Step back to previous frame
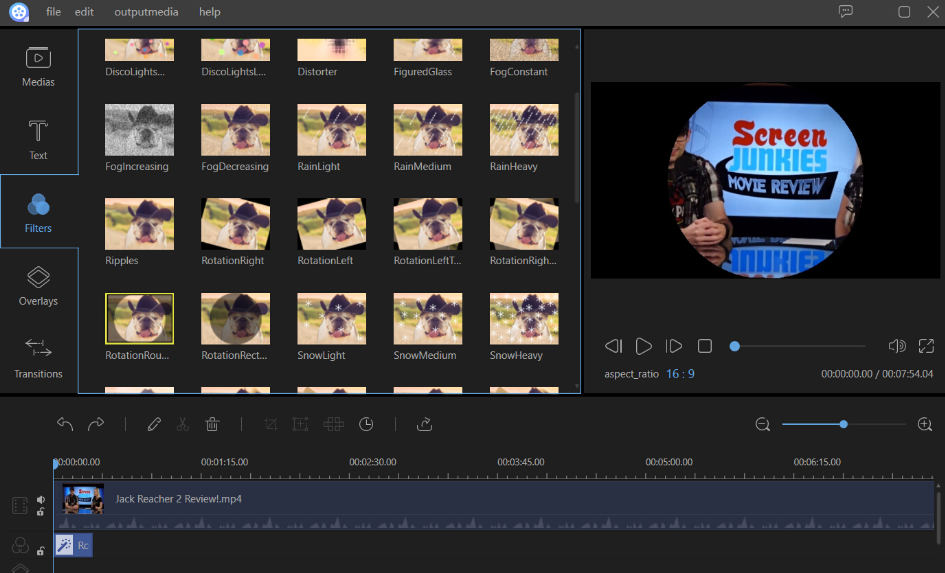The image size is (945, 573). (x=613, y=346)
